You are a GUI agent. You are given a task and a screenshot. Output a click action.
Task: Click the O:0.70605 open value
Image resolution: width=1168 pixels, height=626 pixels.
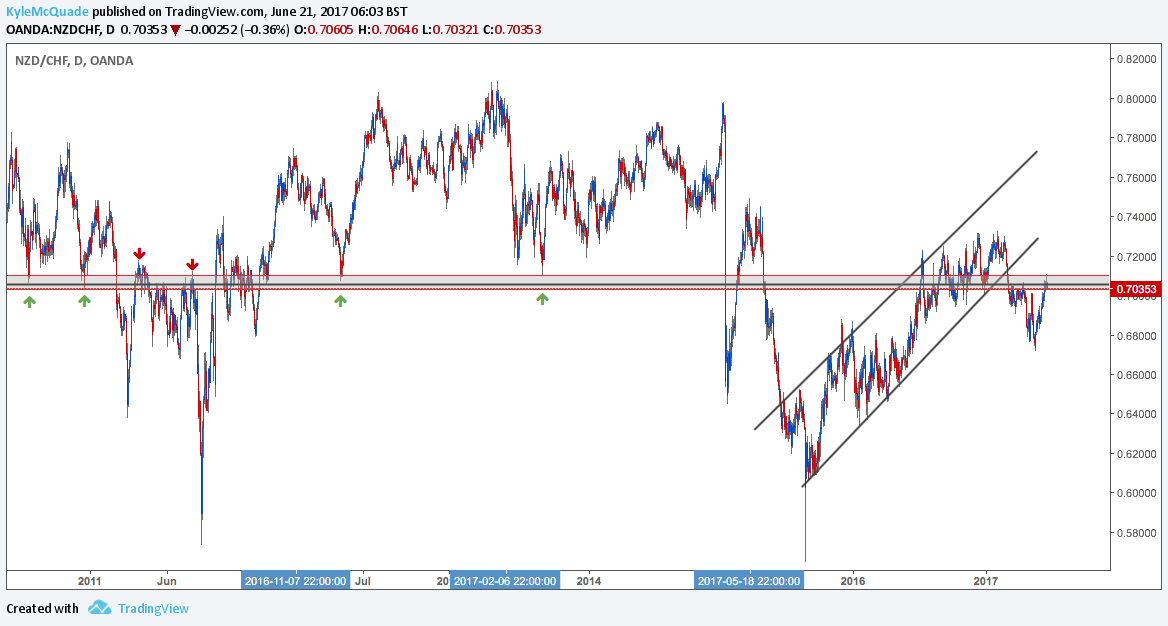coord(324,30)
